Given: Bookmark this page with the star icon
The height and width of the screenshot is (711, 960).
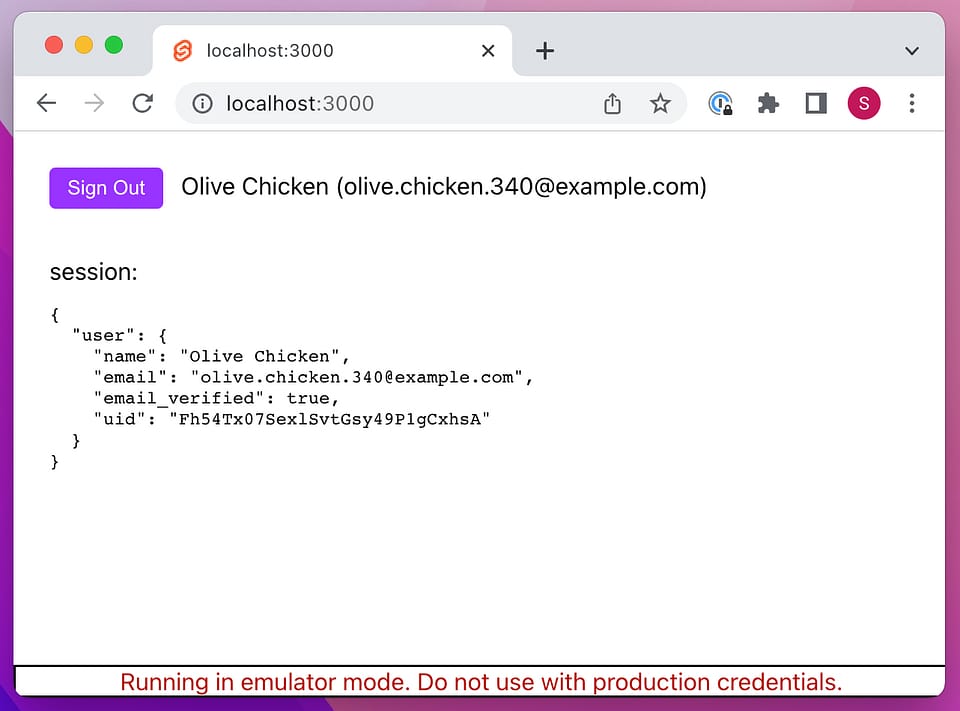Looking at the screenshot, I should tap(660, 103).
